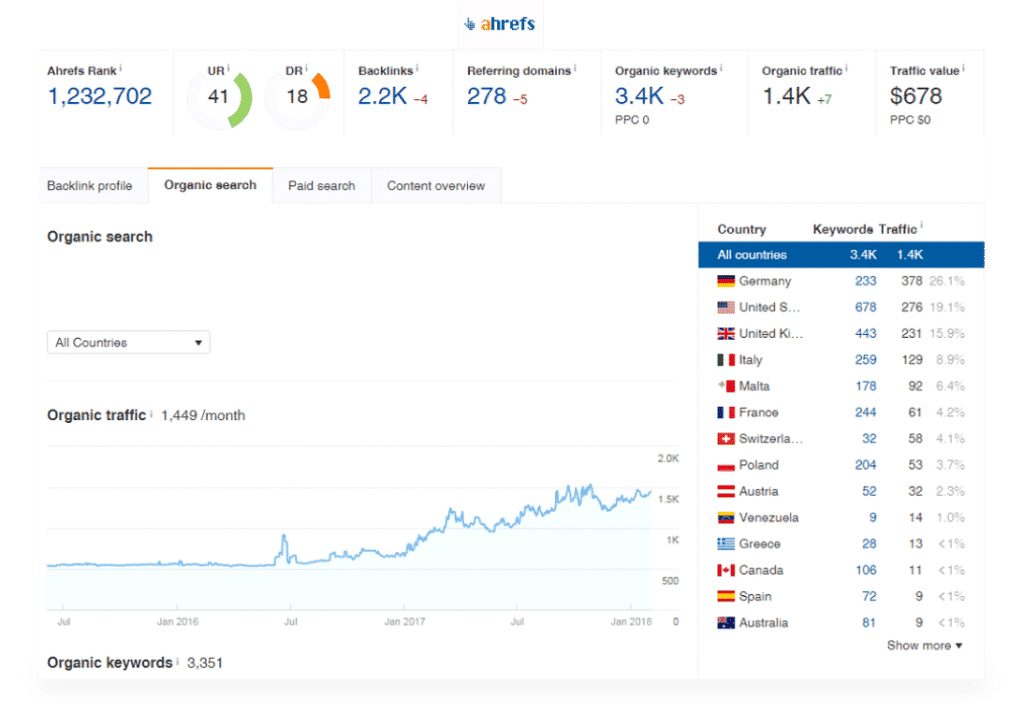Open the bottom Organic keywords 3,351 info icon
The image size is (1024, 727).
[x=178, y=661]
